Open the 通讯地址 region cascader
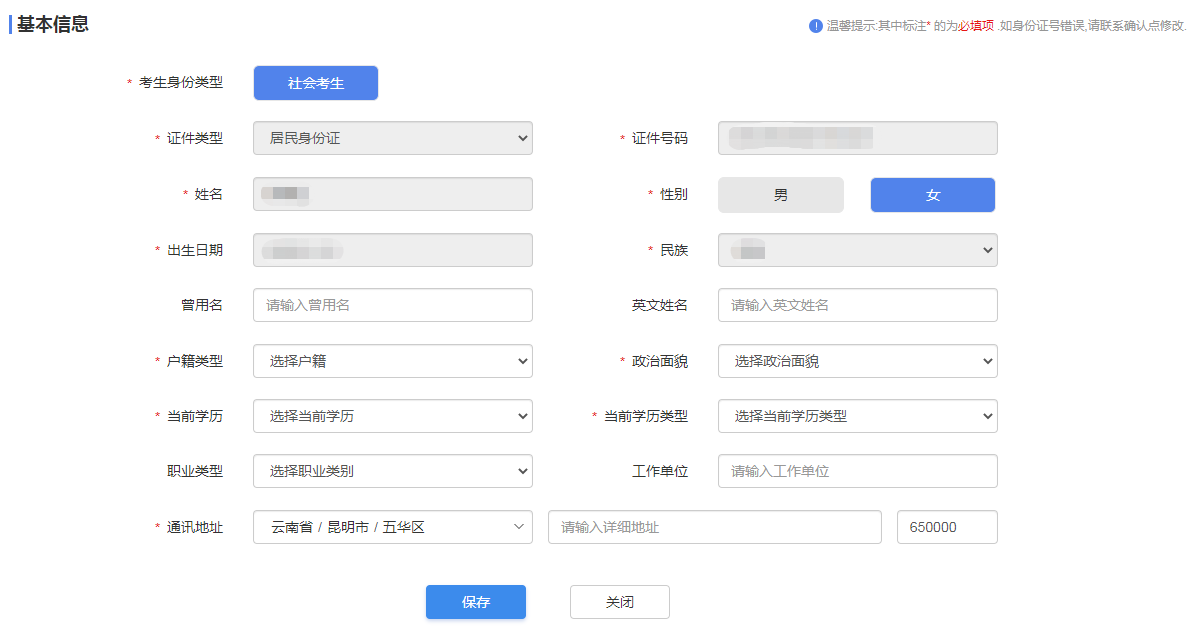The image size is (1195, 631). click(x=393, y=527)
